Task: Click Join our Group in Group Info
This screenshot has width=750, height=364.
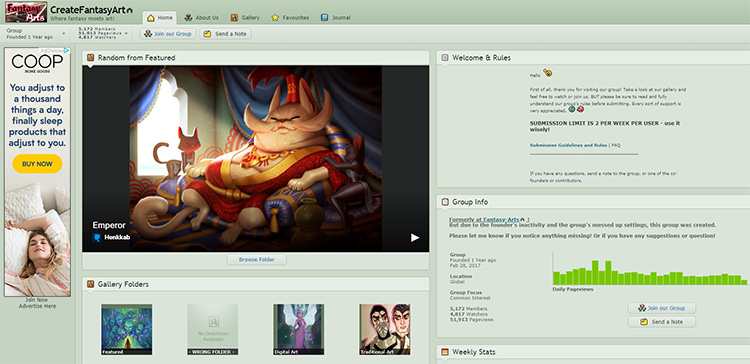Action: click(662, 308)
